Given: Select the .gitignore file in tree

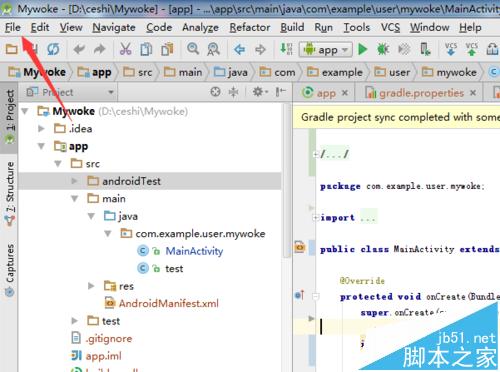Looking at the screenshot, I should [109, 339].
